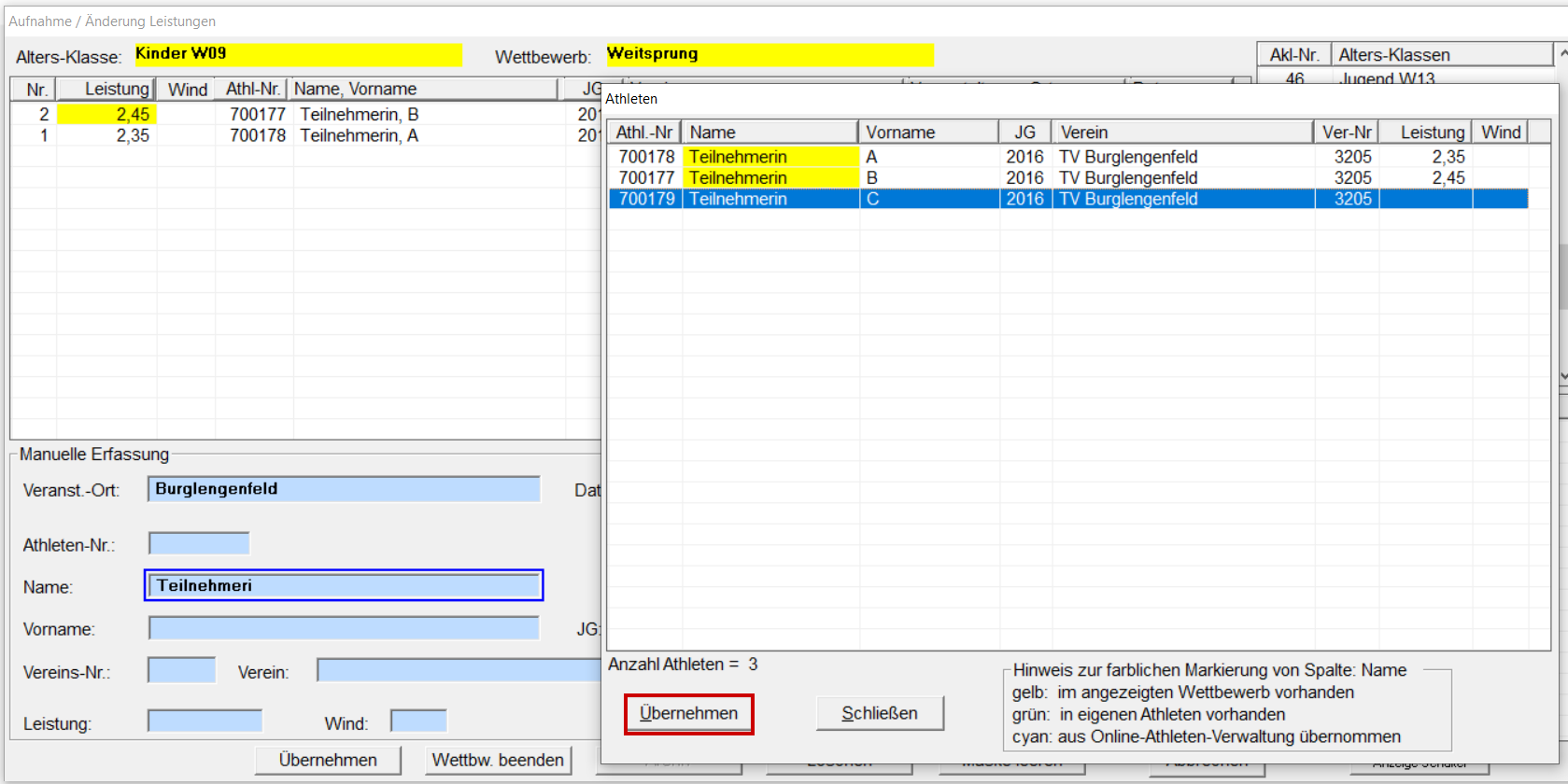Viewport: 1568px width, 784px height.
Task: Select result row for Teilnehmerin, A
Action: point(280,135)
